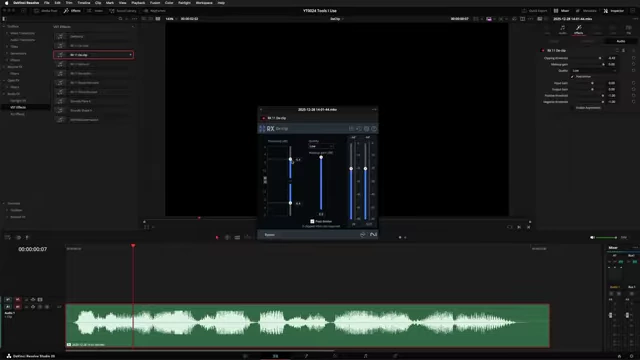The width and height of the screenshot is (640, 360).
Task: Expand the Favorites section
Action: (4, 203)
